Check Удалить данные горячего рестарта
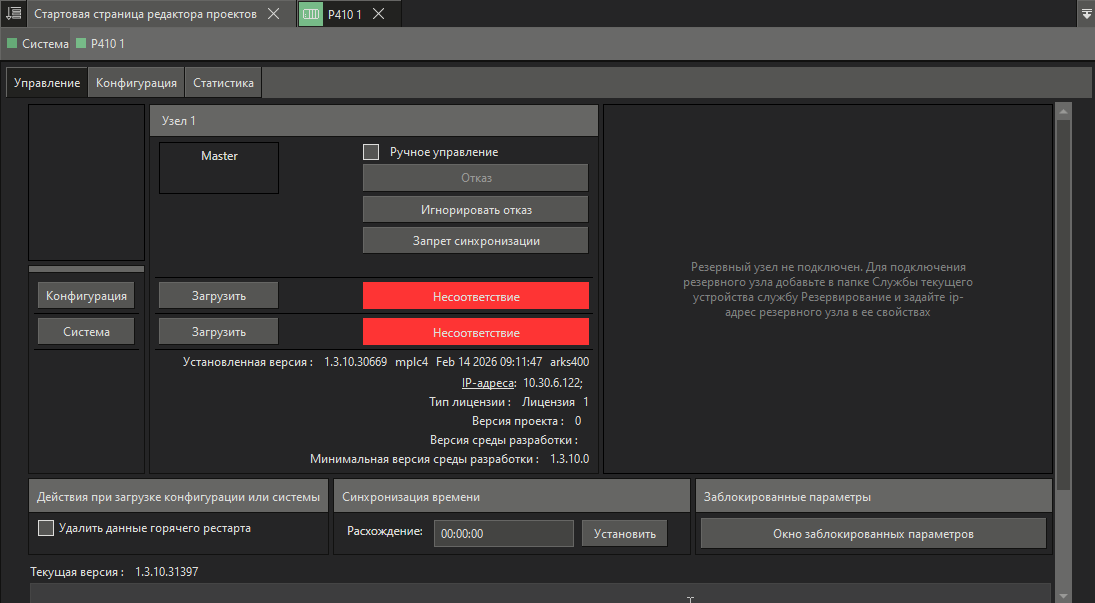 46,528
